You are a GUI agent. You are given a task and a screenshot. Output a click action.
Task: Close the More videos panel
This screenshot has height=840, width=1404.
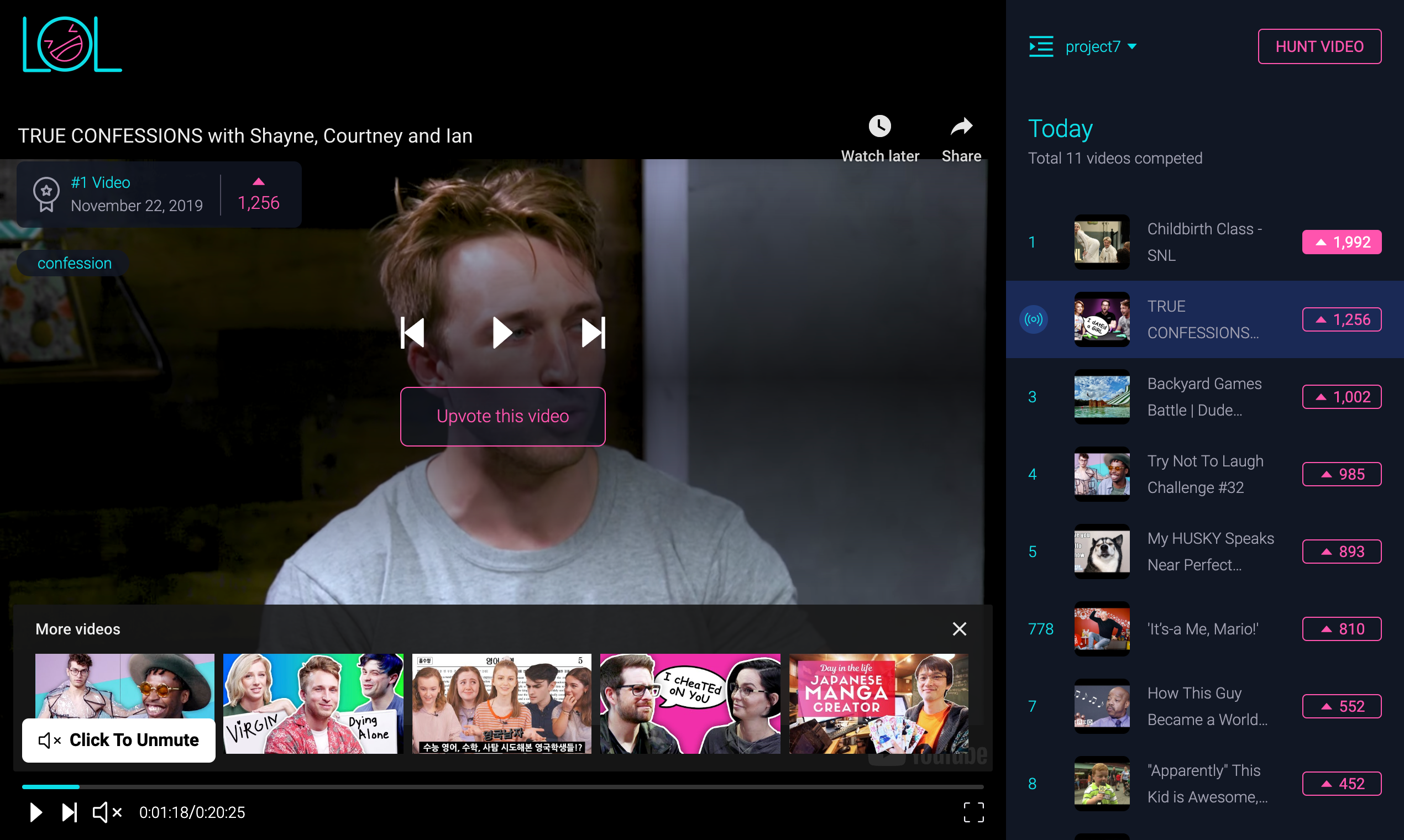tap(959, 629)
